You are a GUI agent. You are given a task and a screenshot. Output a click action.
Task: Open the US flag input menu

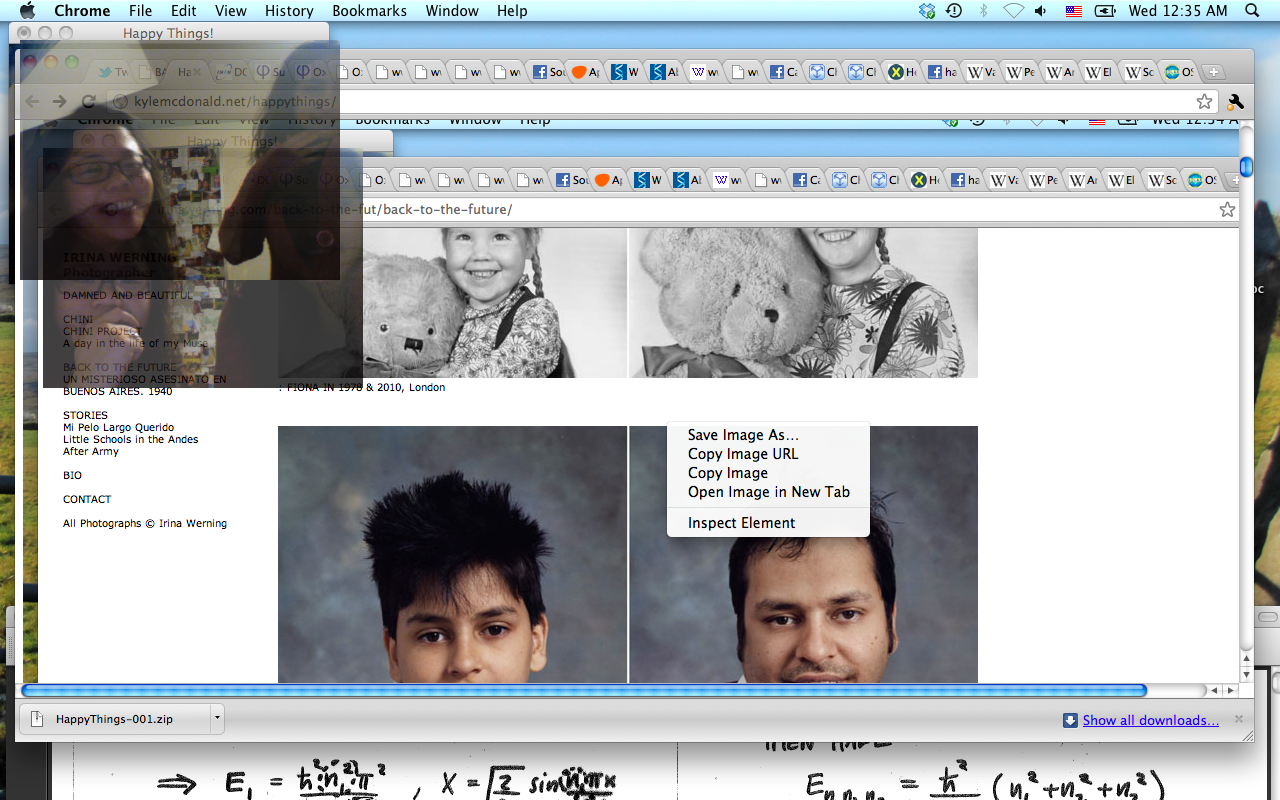tap(1073, 11)
